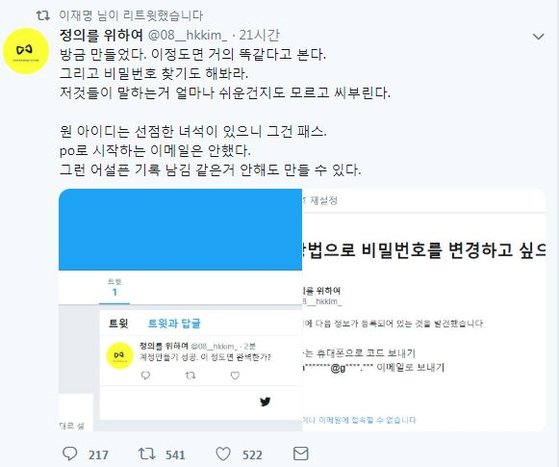
Task: Open the blue profile header image
Action: click(180, 229)
